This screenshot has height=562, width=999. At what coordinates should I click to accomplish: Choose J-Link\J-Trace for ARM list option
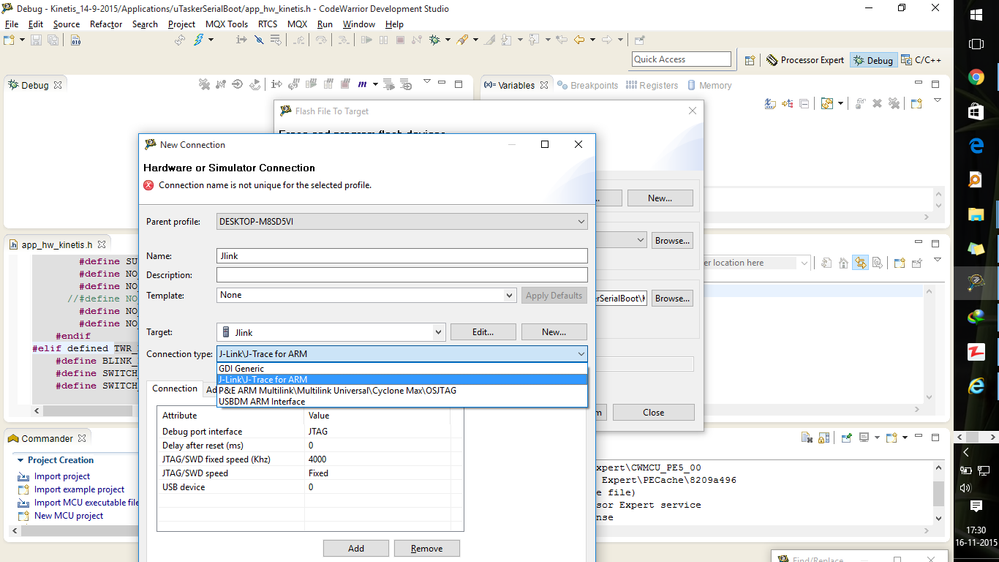pyautogui.click(x=401, y=379)
